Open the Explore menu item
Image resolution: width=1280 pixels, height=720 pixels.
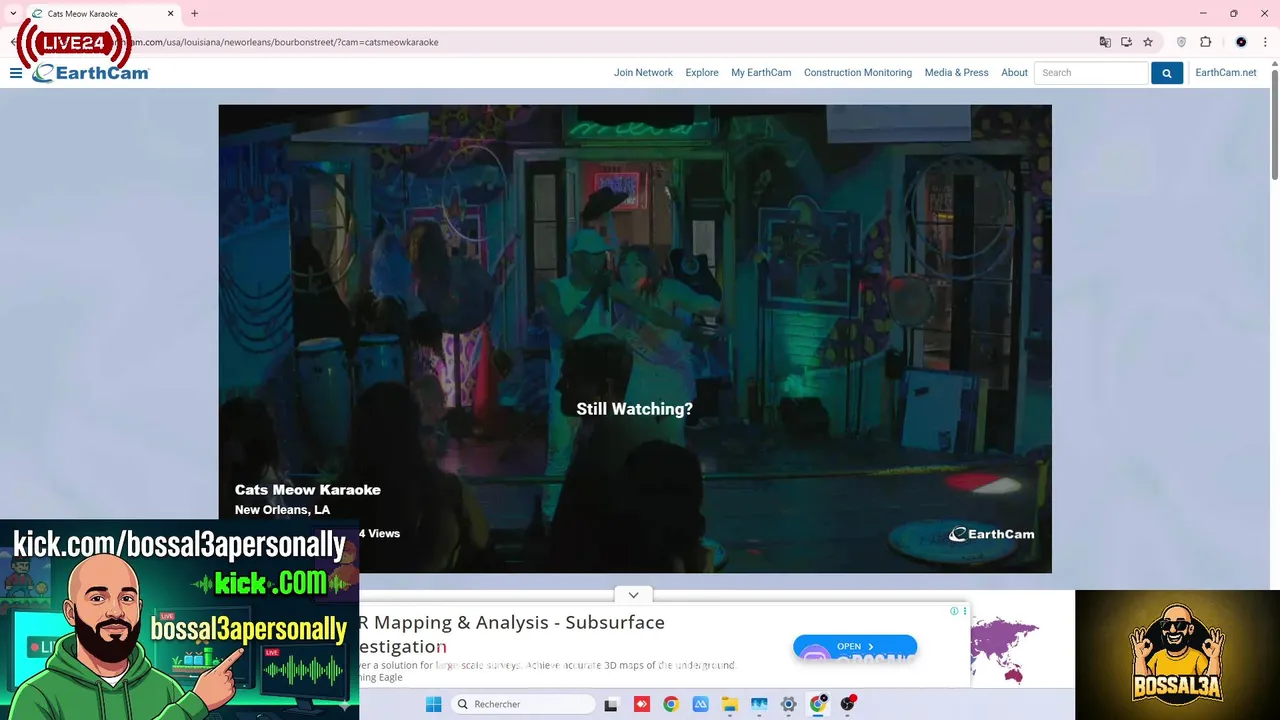(x=702, y=73)
